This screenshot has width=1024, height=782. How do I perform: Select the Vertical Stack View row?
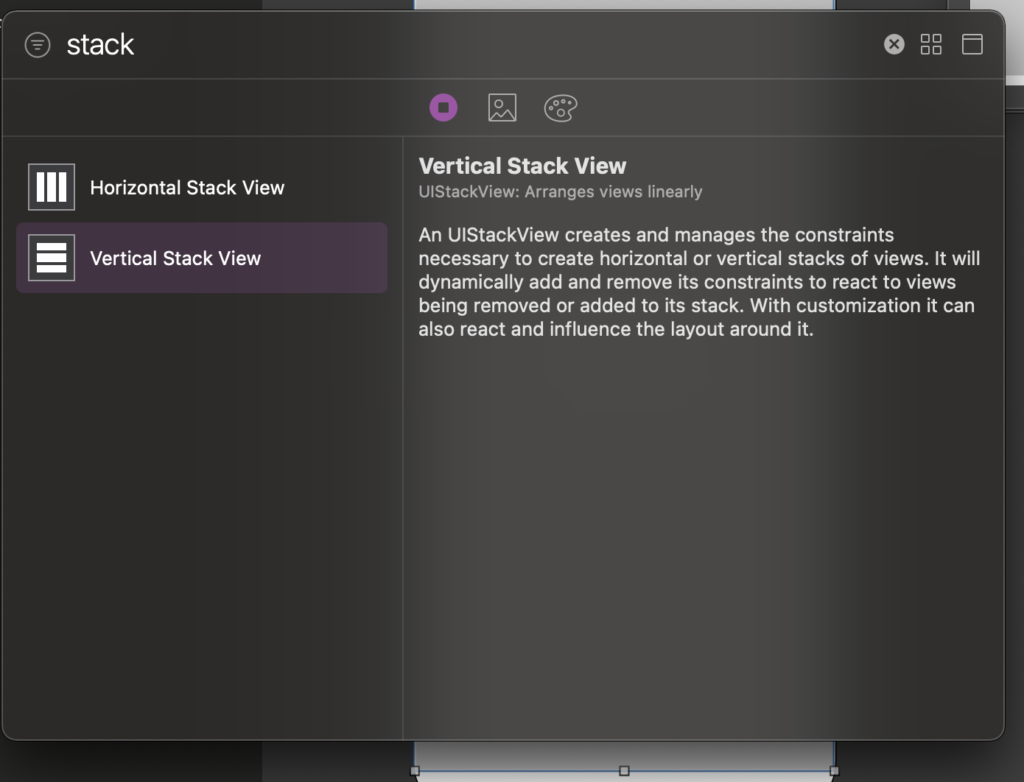pos(202,257)
